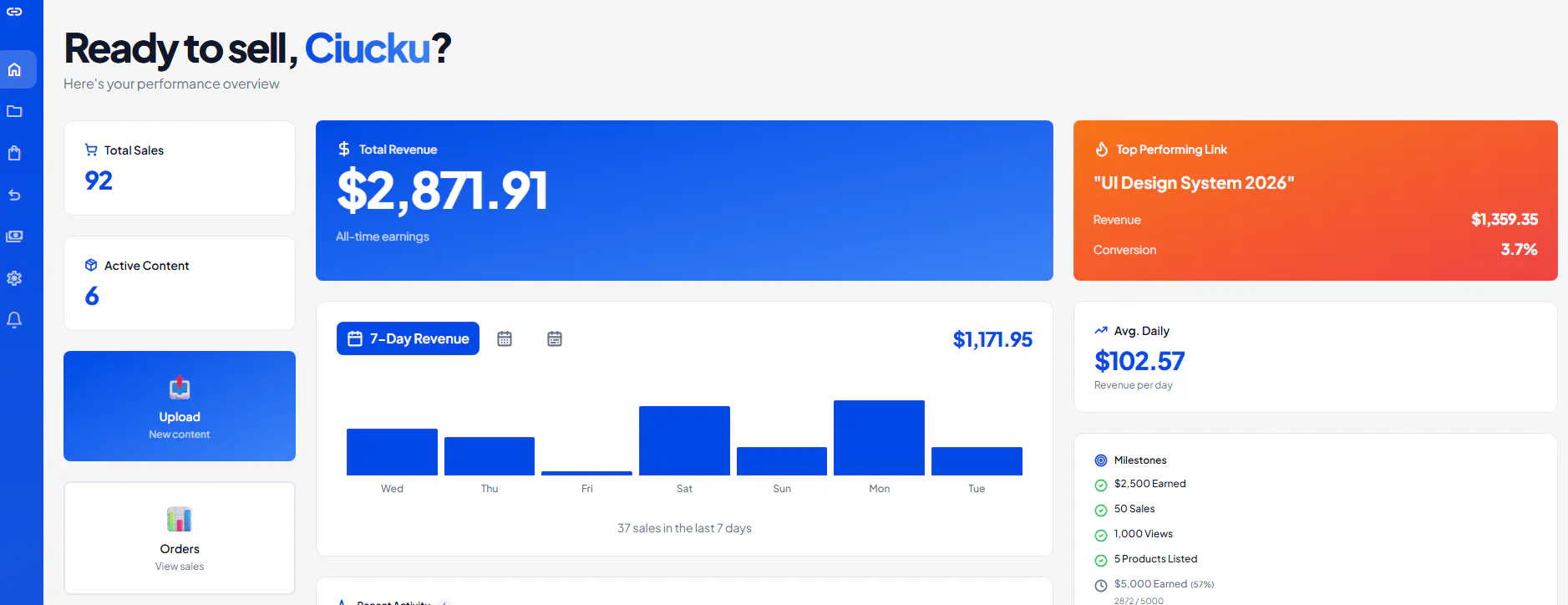Click the trend arrow icon beside Avg. Daily
Viewport: 1568px width, 605px height.
(1101, 330)
